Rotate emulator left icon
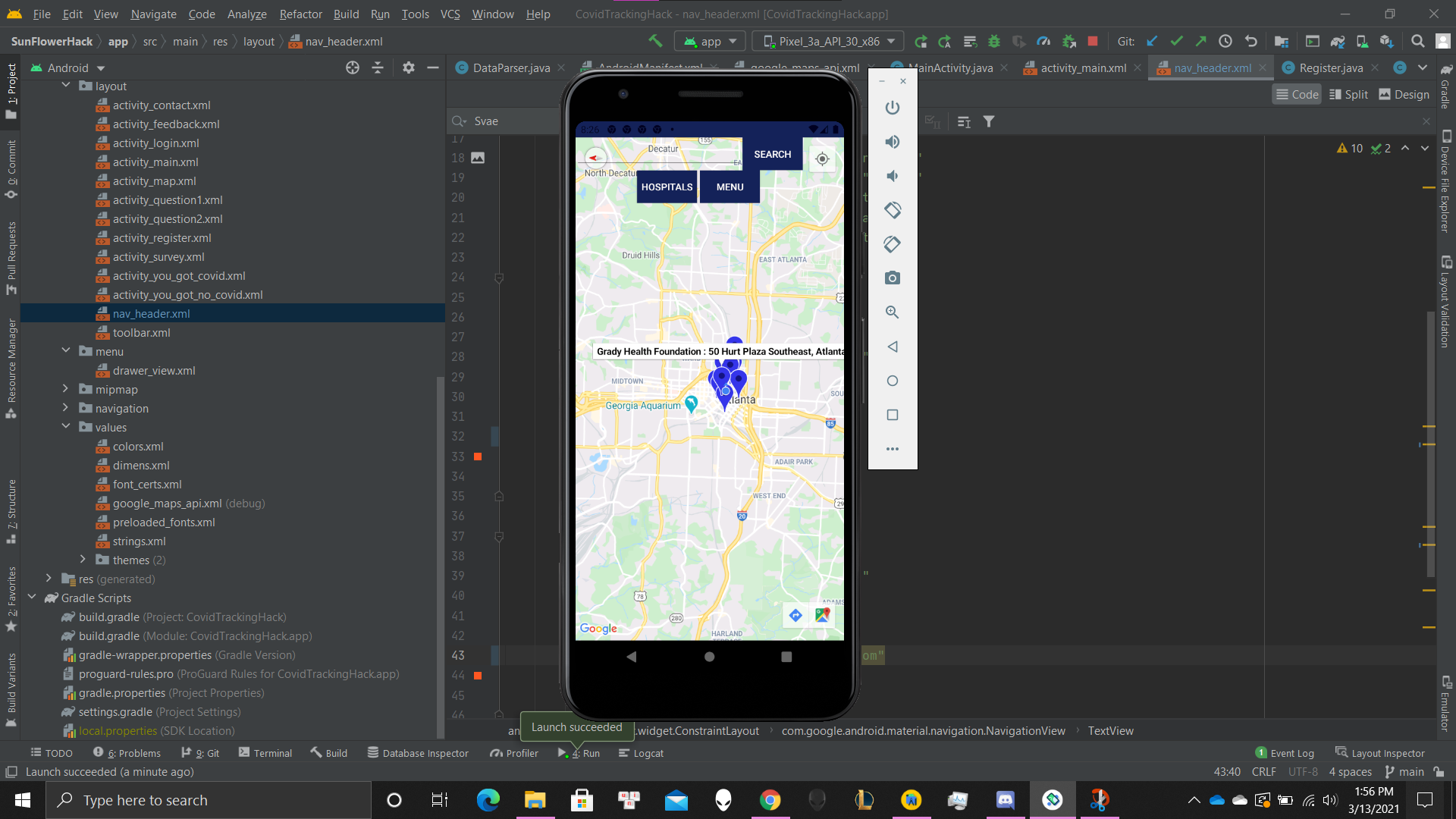1456x819 pixels. pyautogui.click(x=893, y=210)
